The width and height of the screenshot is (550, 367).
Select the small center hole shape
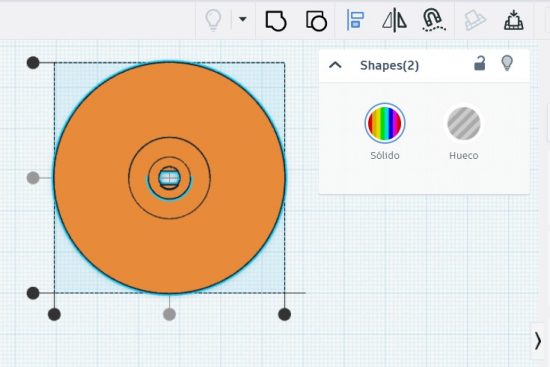[169, 178]
